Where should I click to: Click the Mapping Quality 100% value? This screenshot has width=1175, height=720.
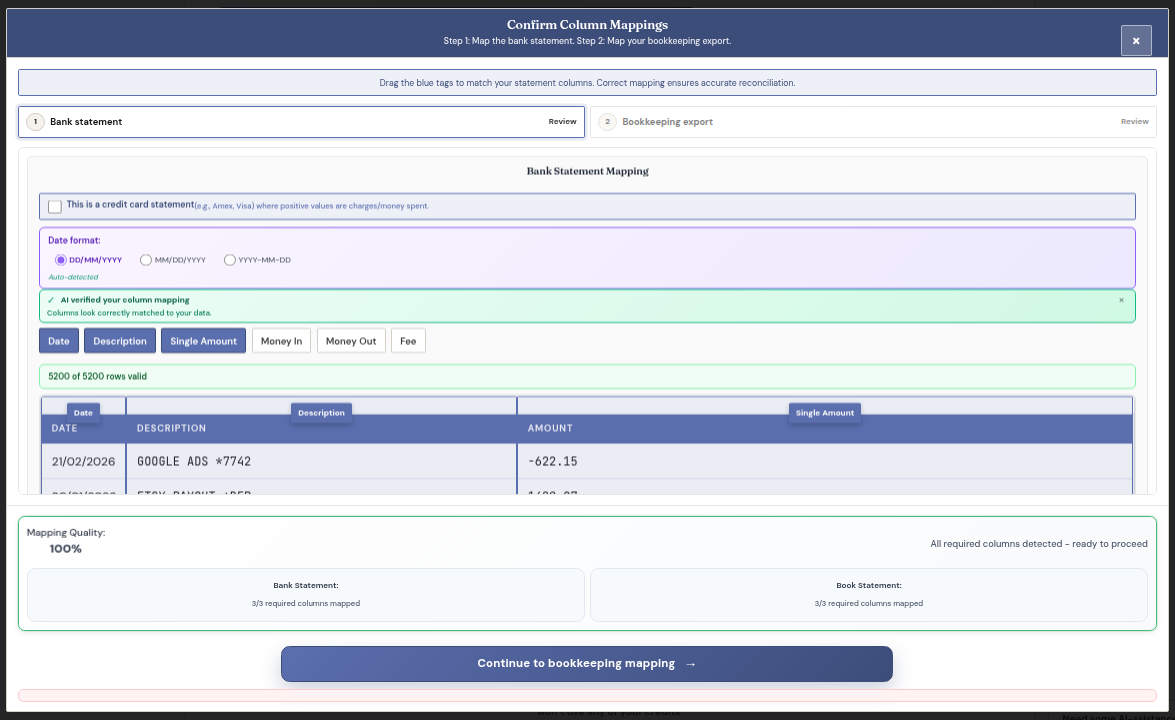coord(65,548)
